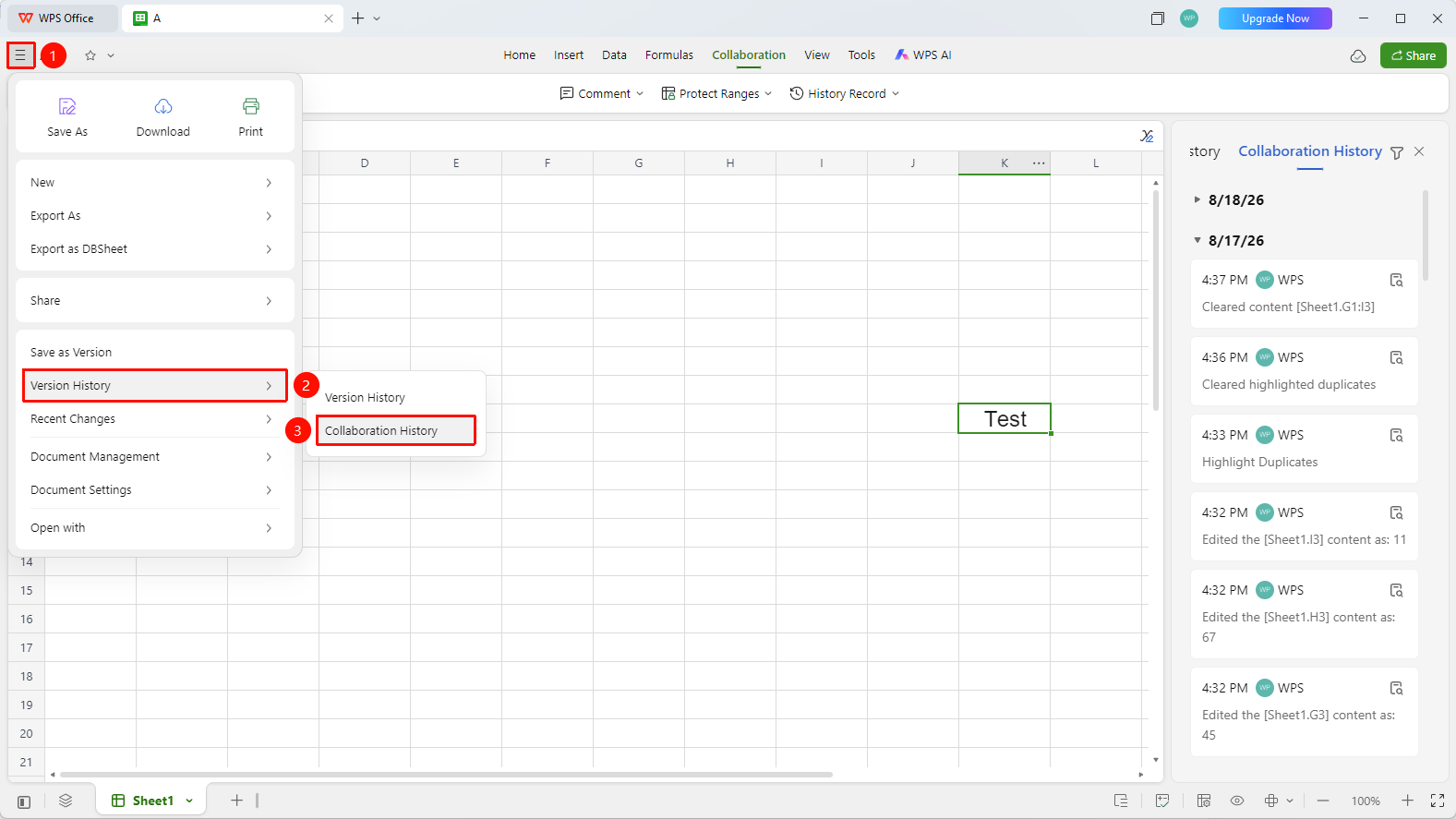Click the Print icon
This screenshot has height=819, width=1456.
click(251, 106)
